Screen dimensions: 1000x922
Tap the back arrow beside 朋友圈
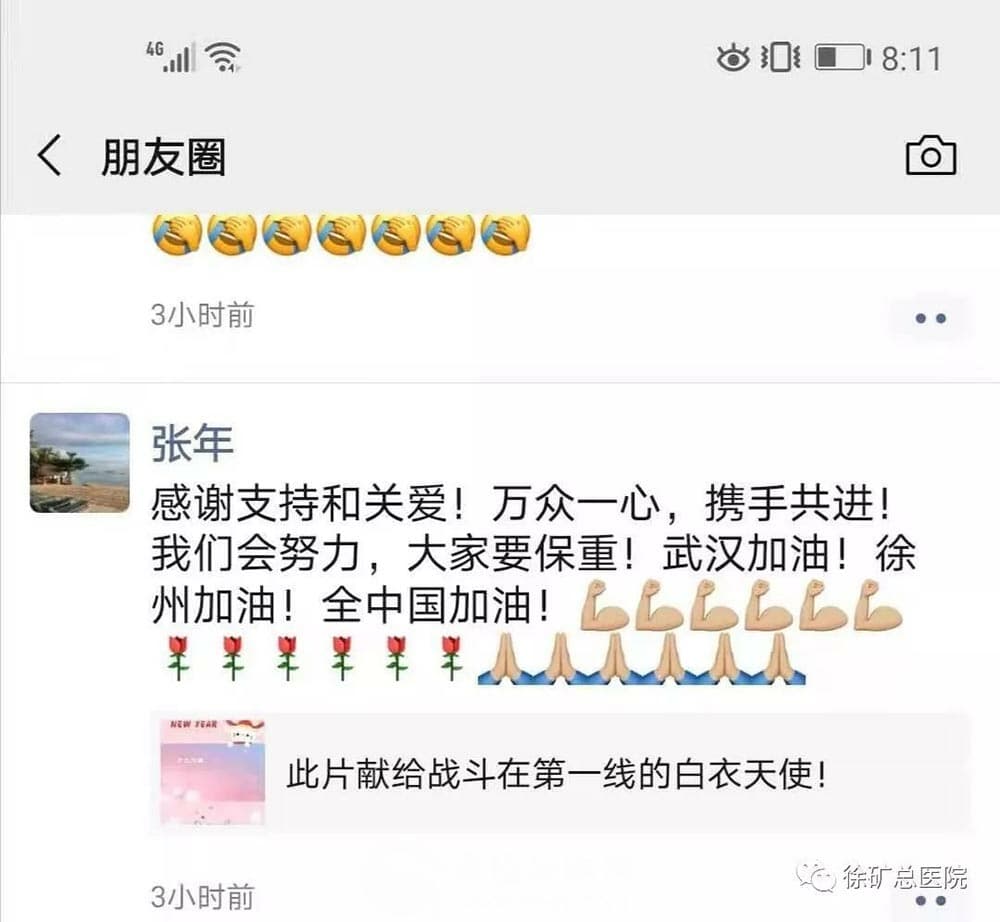(50, 155)
